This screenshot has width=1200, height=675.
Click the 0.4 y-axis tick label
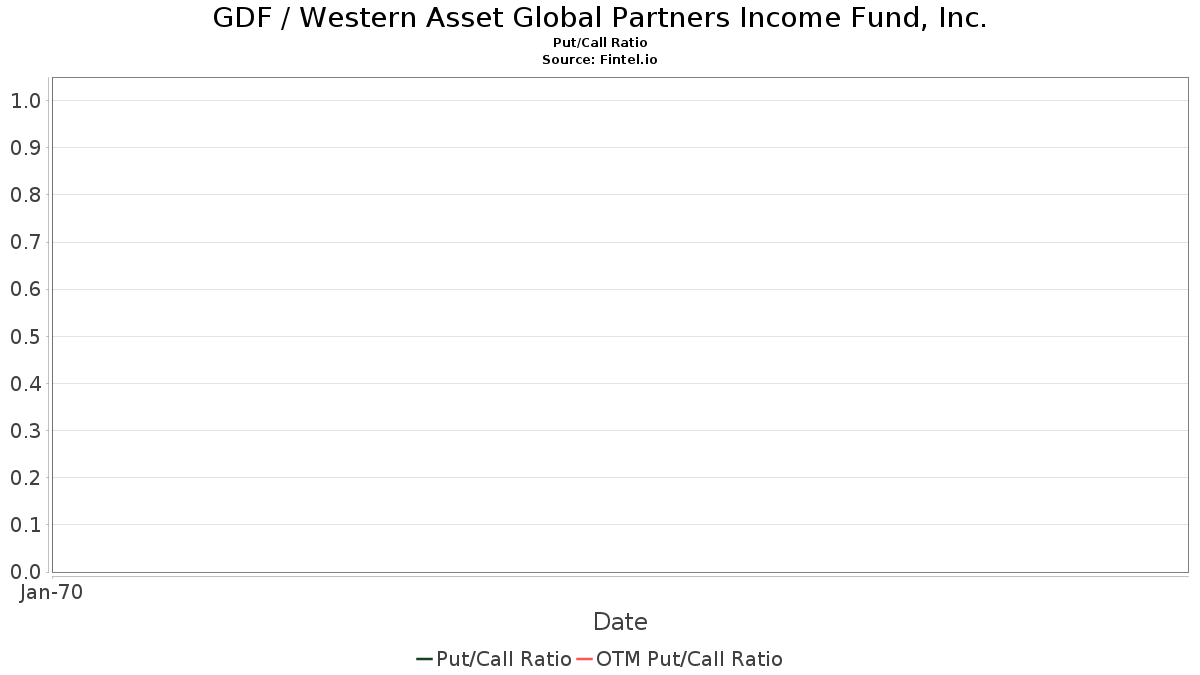click(x=25, y=384)
